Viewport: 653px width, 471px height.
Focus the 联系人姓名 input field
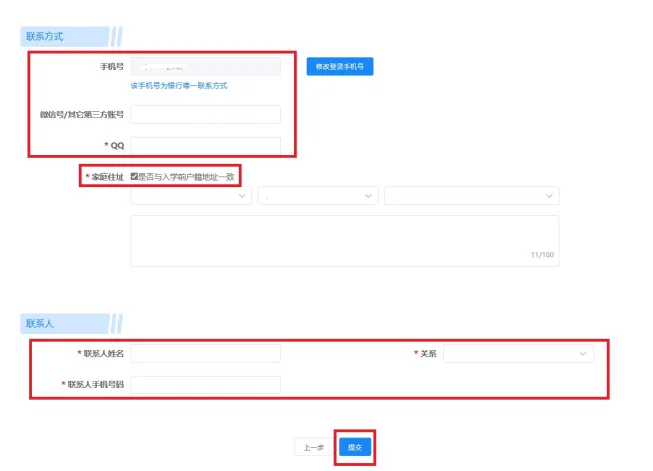(x=205, y=353)
